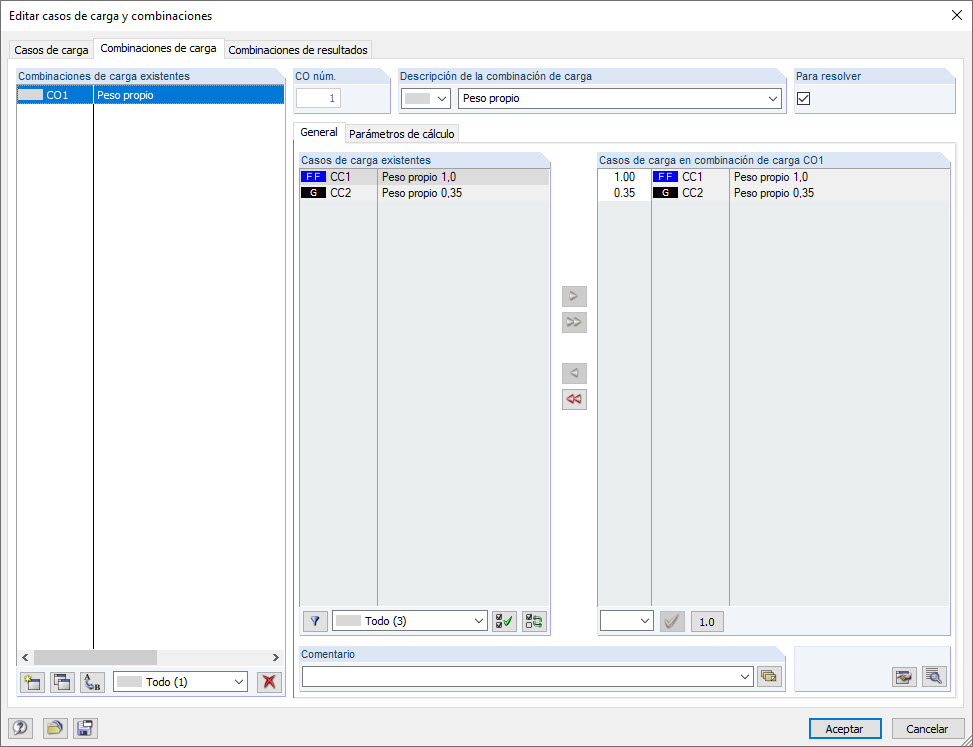This screenshot has width=973, height=747.
Task: Remove all cases using double left arrow
Action: click(573, 399)
